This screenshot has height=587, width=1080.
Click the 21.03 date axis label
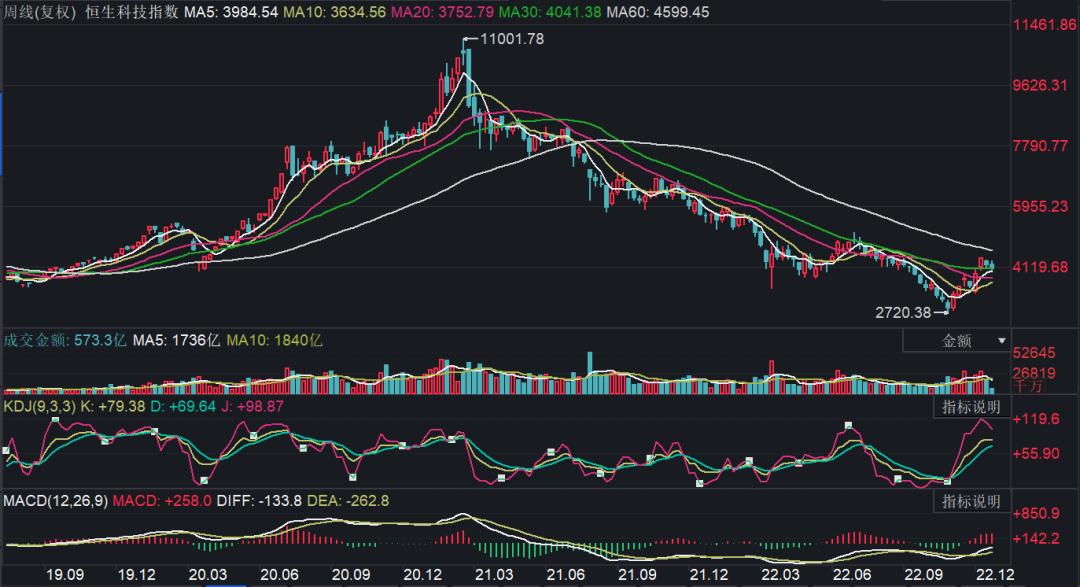coord(495,575)
